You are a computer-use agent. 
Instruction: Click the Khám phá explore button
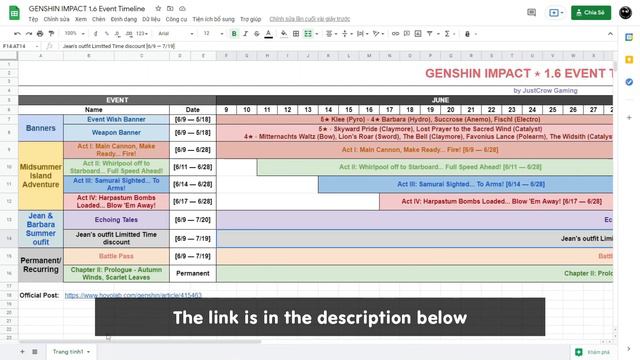click(592, 352)
